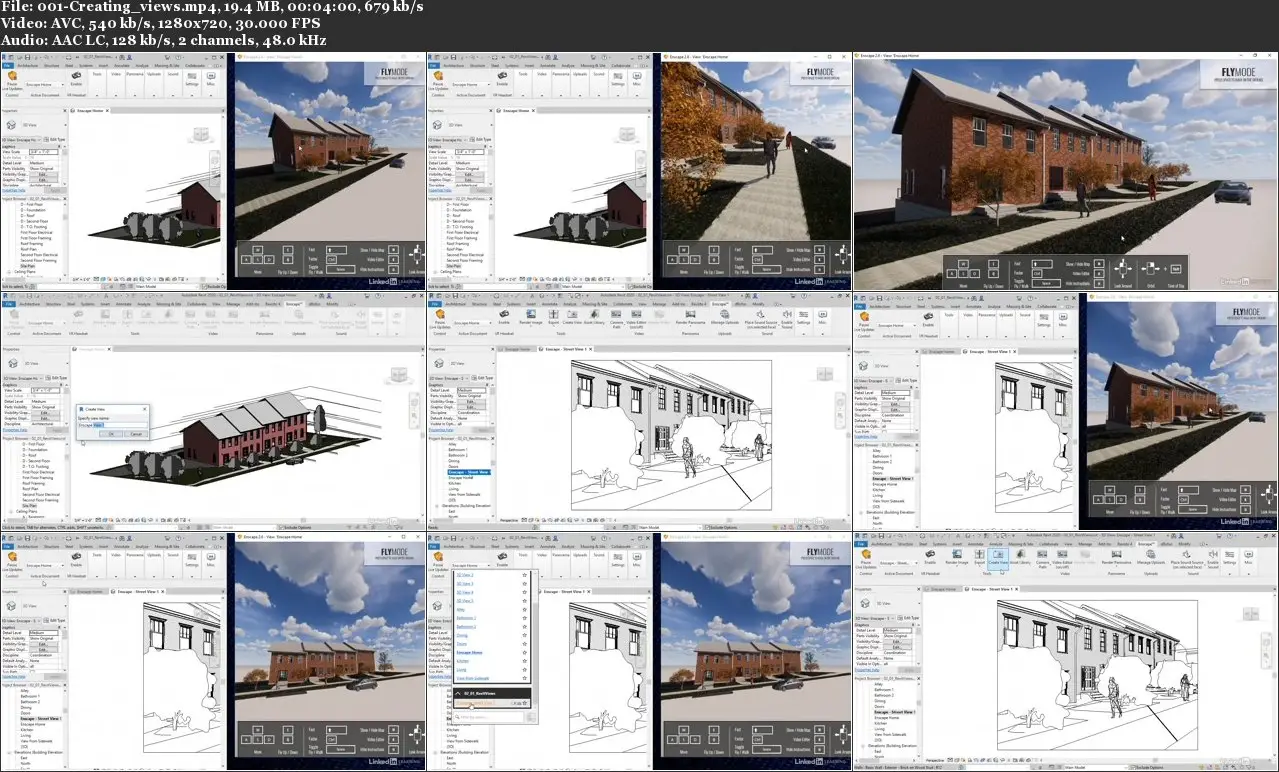
Task: Select 3D View 4 link in open view list
Action: click(x=465, y=592)
